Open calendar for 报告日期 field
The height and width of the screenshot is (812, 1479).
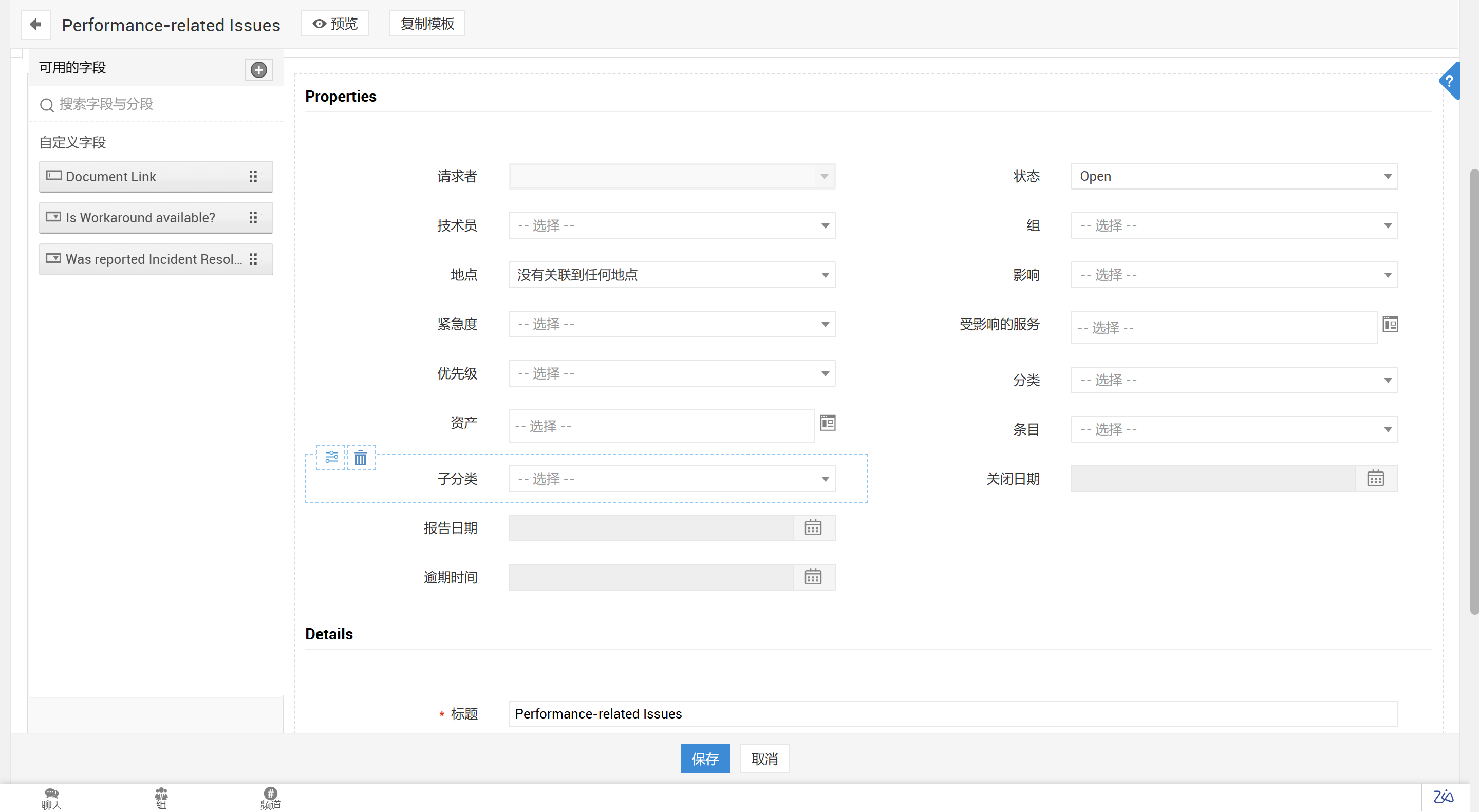(x=813, y=528)
